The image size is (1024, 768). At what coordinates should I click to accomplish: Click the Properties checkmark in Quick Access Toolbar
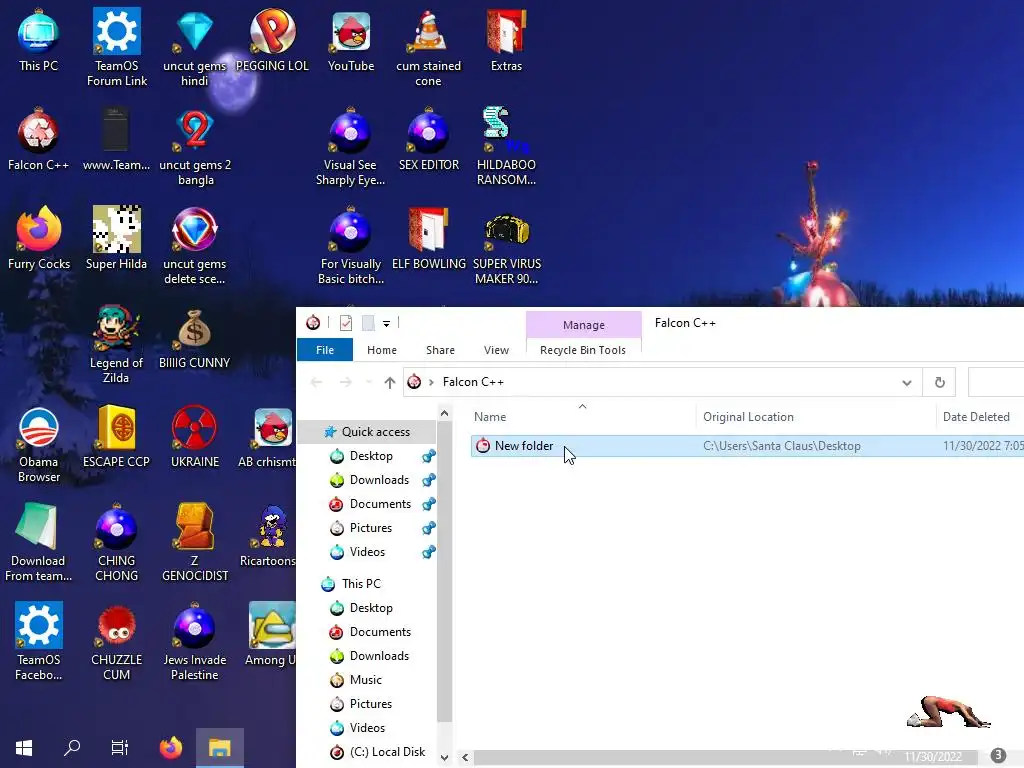345,323
